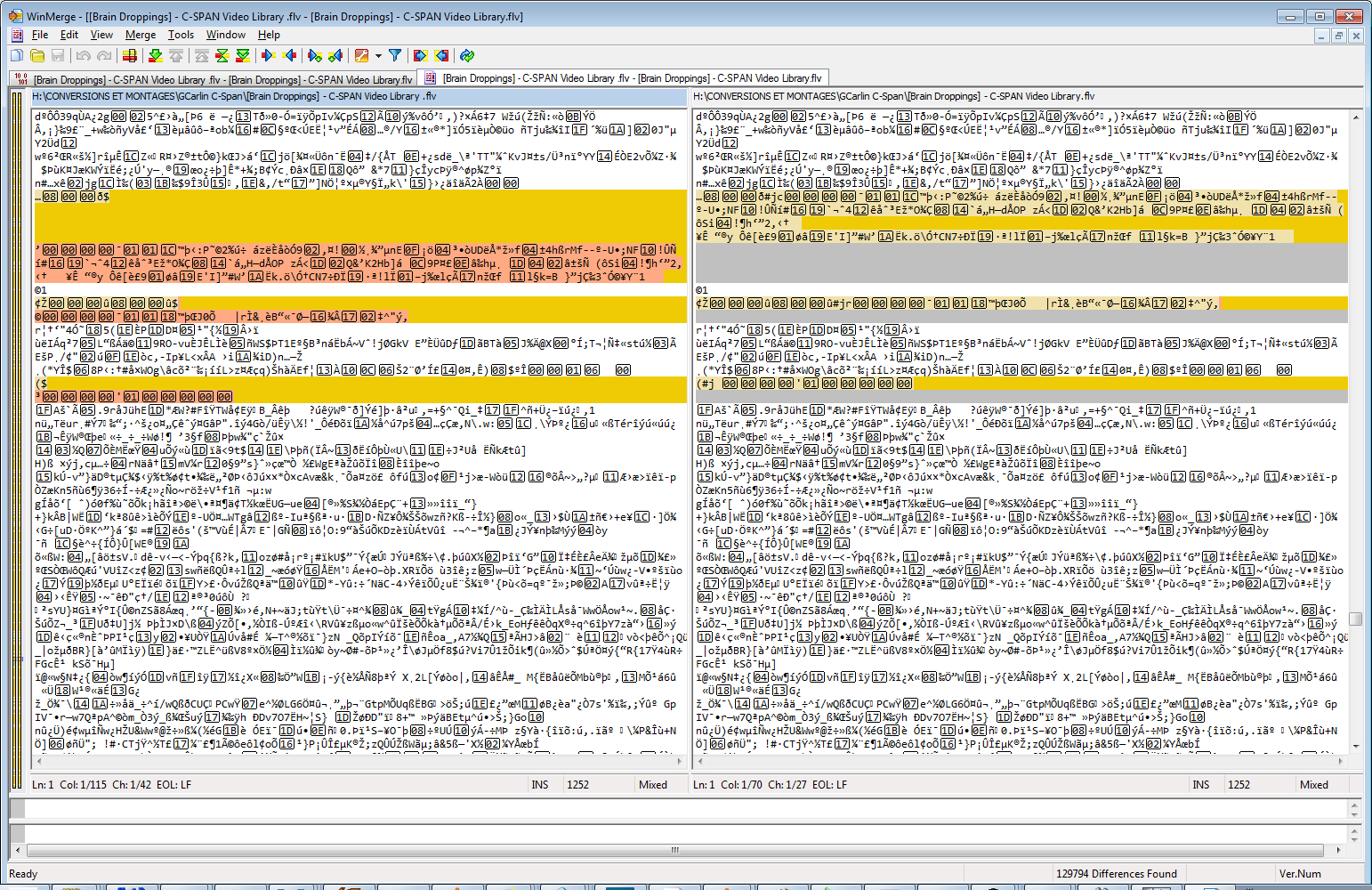Image resolution: width=1372 pixels, height=890 pixels.
Task: Copy current difference to the right
Action: (x=268, y=56)
